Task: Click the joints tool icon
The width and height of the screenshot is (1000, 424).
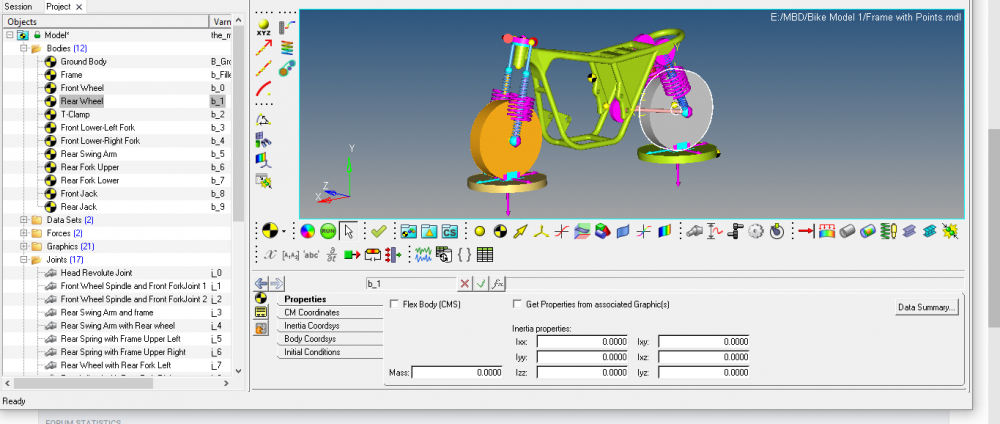Action: [695, 231]
